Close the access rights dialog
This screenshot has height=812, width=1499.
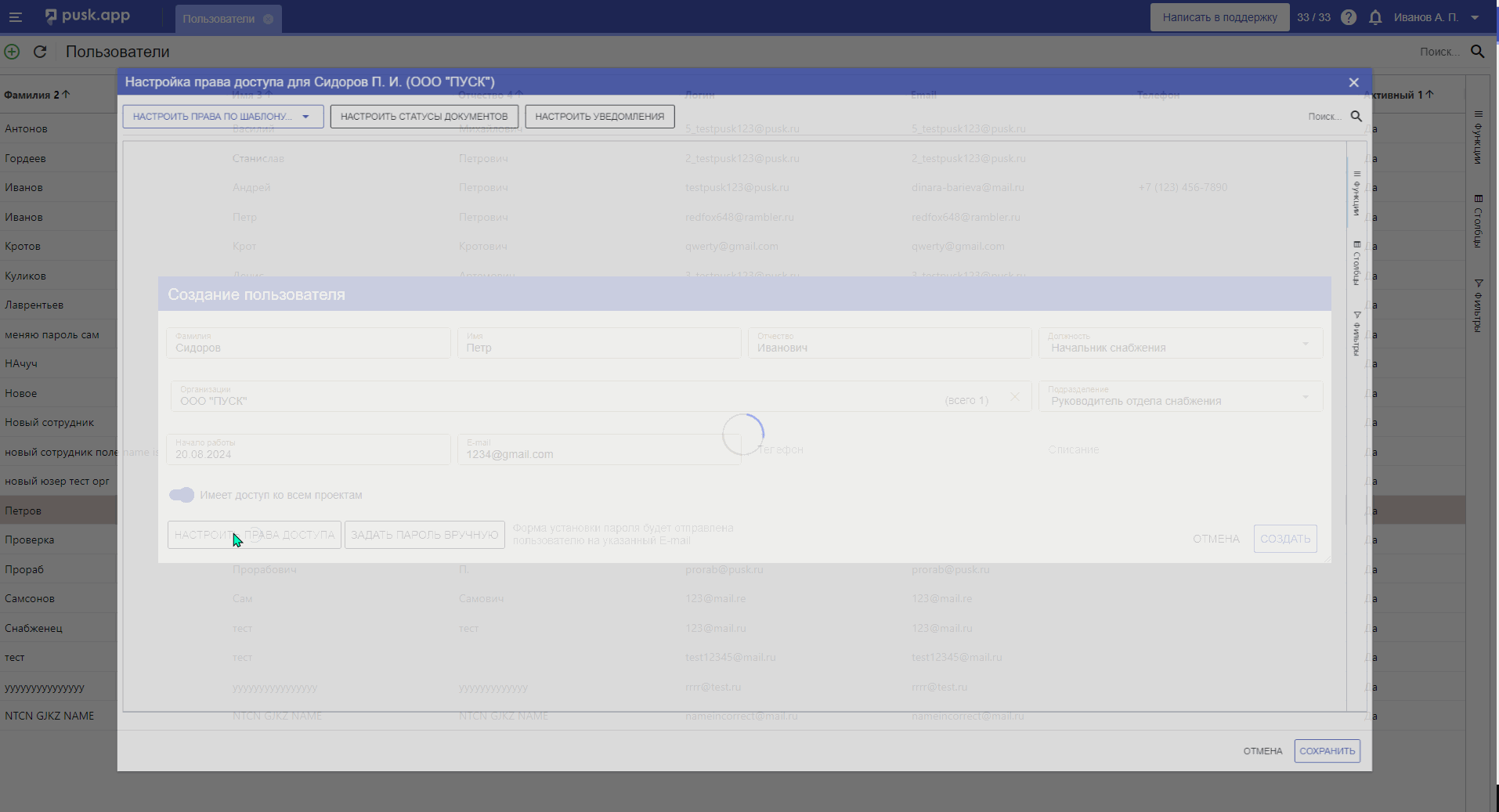pyautogui.click(x=1353, y=82)
